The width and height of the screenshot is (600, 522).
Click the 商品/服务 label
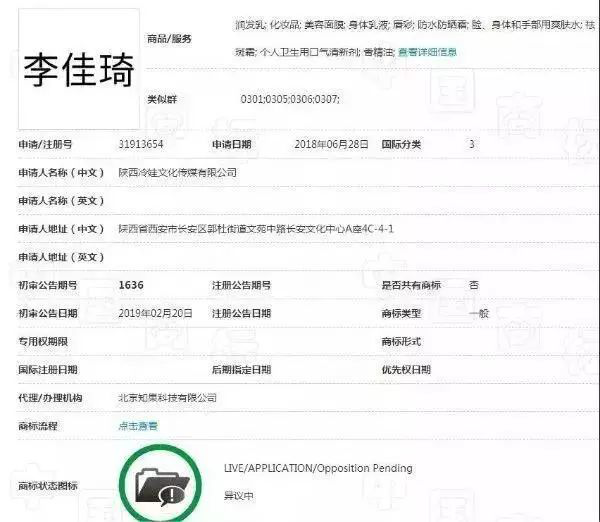point(170,39)
